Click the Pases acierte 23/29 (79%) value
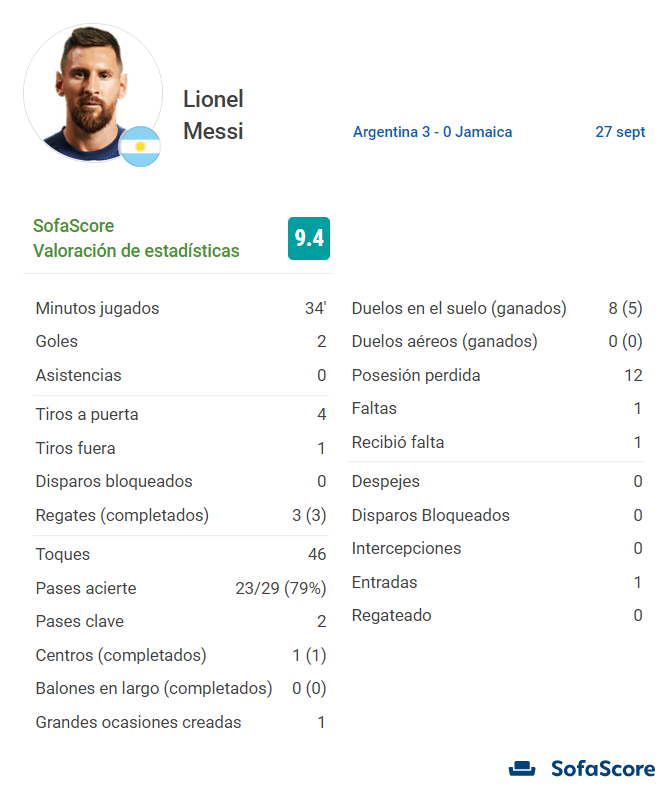The image size is (671, 787). [281, 588]
